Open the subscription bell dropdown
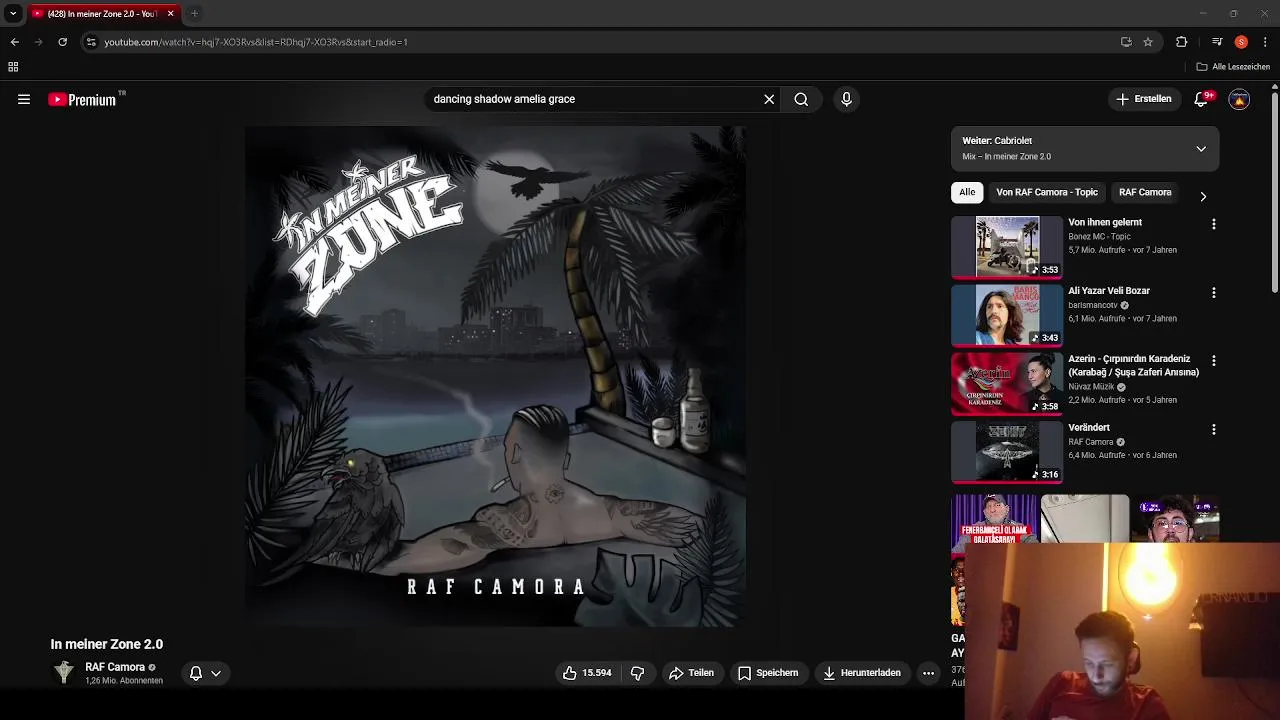The width and height of the screenshot is (1280, 720). point(205,673)
